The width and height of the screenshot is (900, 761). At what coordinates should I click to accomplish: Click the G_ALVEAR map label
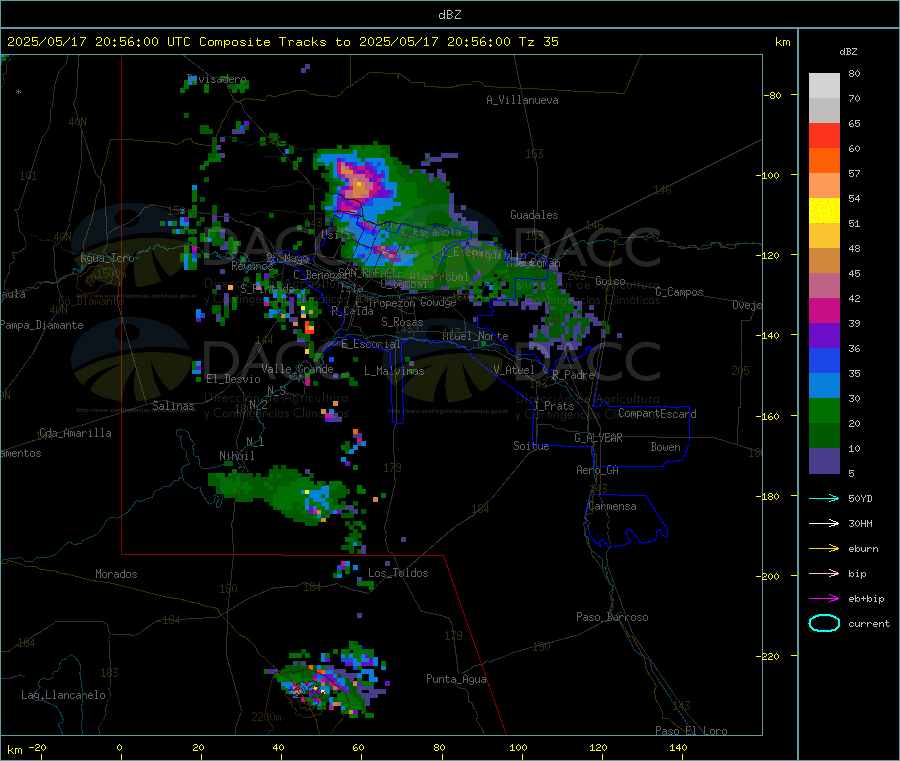[598, 438]
